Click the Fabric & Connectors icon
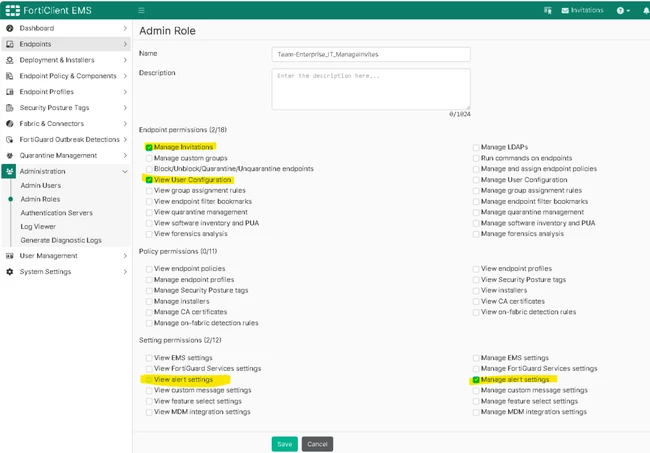 click(10, 124)
